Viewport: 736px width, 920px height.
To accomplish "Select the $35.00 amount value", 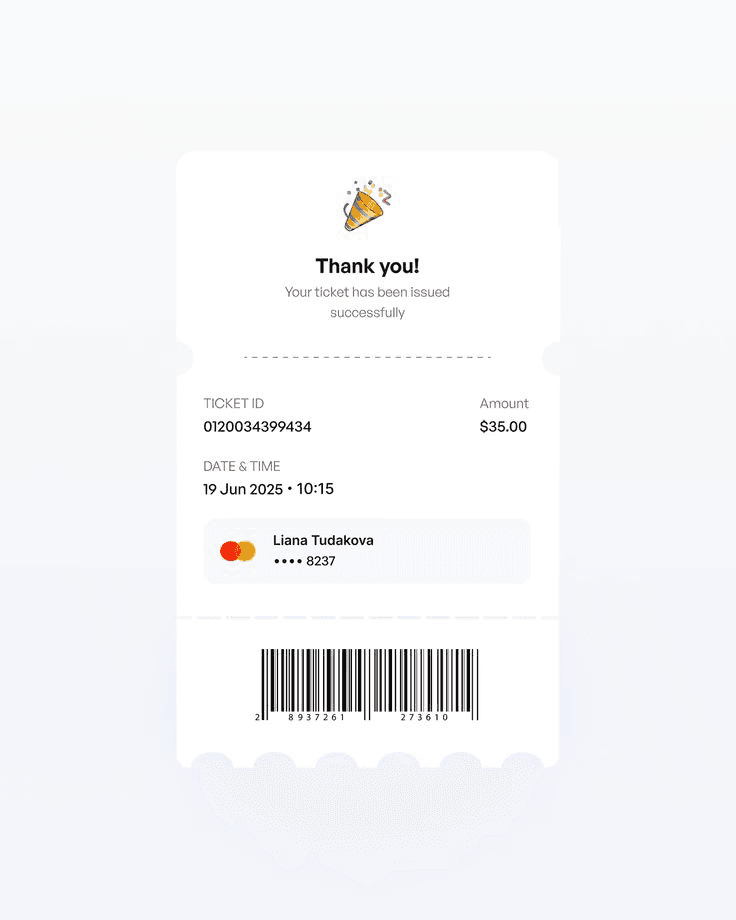I will pyautogui.click(x=503, y=427).
